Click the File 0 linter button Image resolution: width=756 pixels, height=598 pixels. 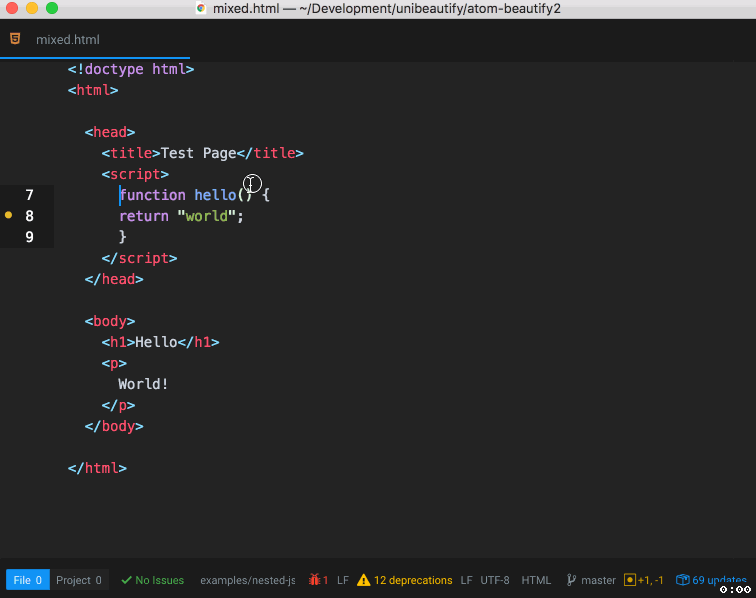pos(27,580)
